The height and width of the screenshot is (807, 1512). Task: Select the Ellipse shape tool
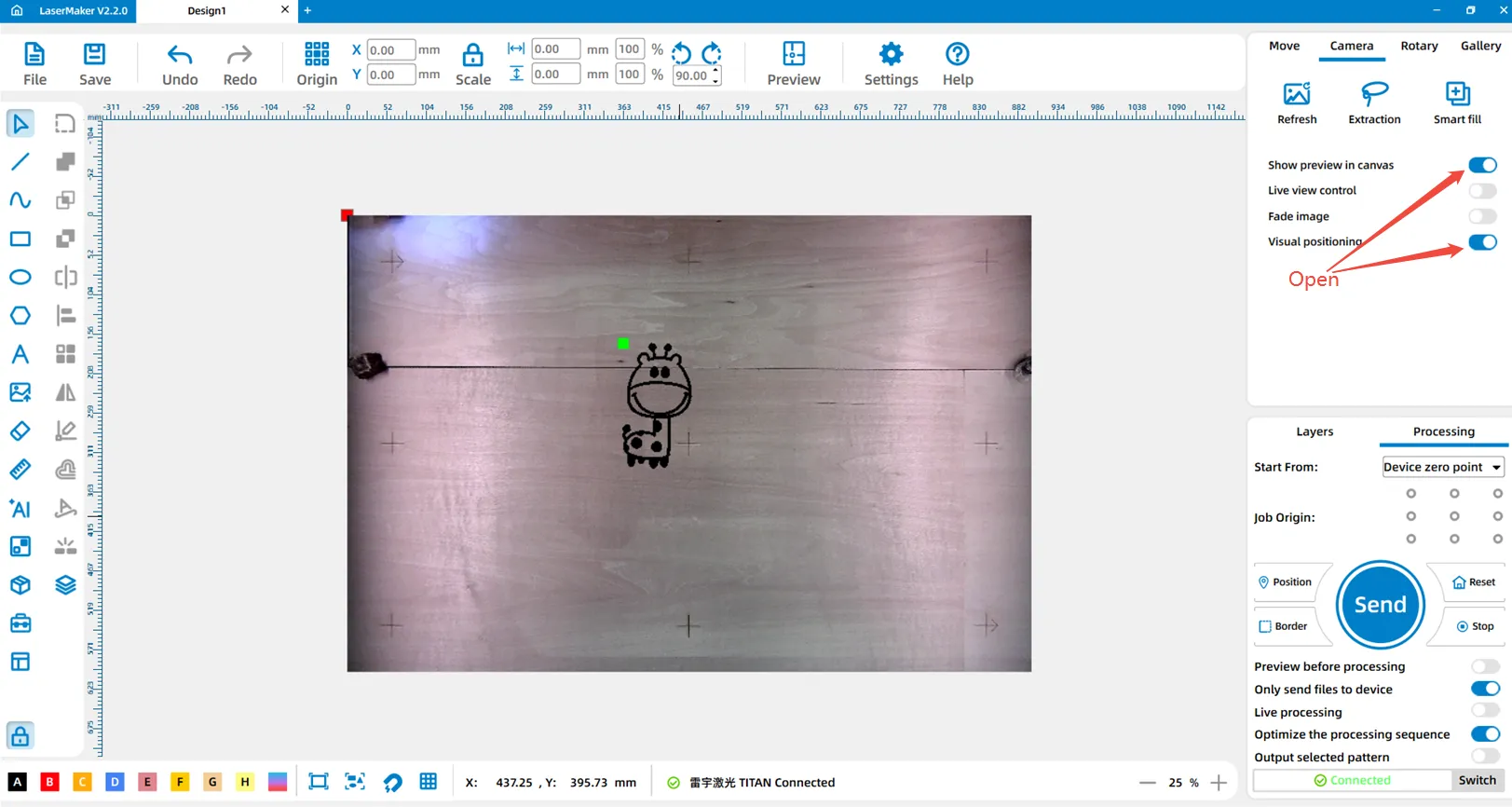(x=20, y=277)
